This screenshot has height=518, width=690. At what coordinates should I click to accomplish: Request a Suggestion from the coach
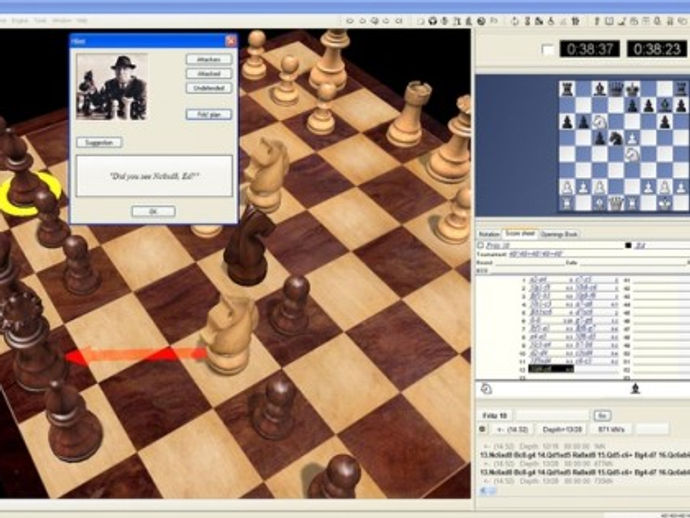tap(99, 143)
